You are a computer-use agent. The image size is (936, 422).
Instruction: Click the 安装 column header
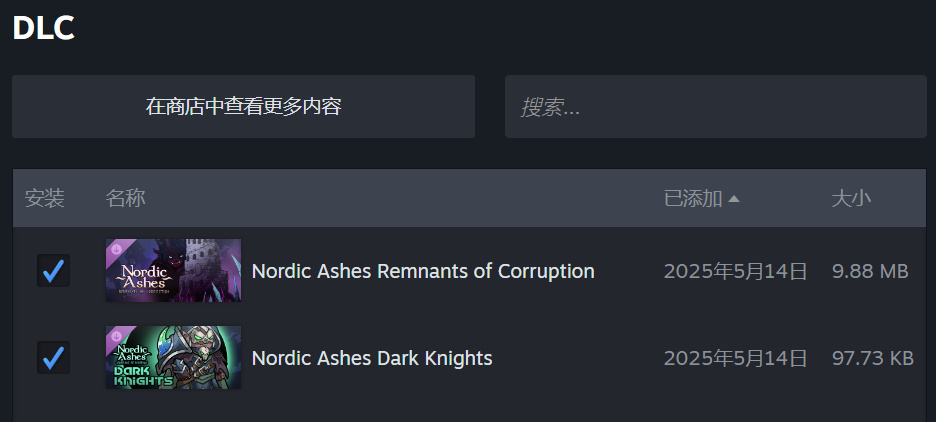[x=45, y=198]
